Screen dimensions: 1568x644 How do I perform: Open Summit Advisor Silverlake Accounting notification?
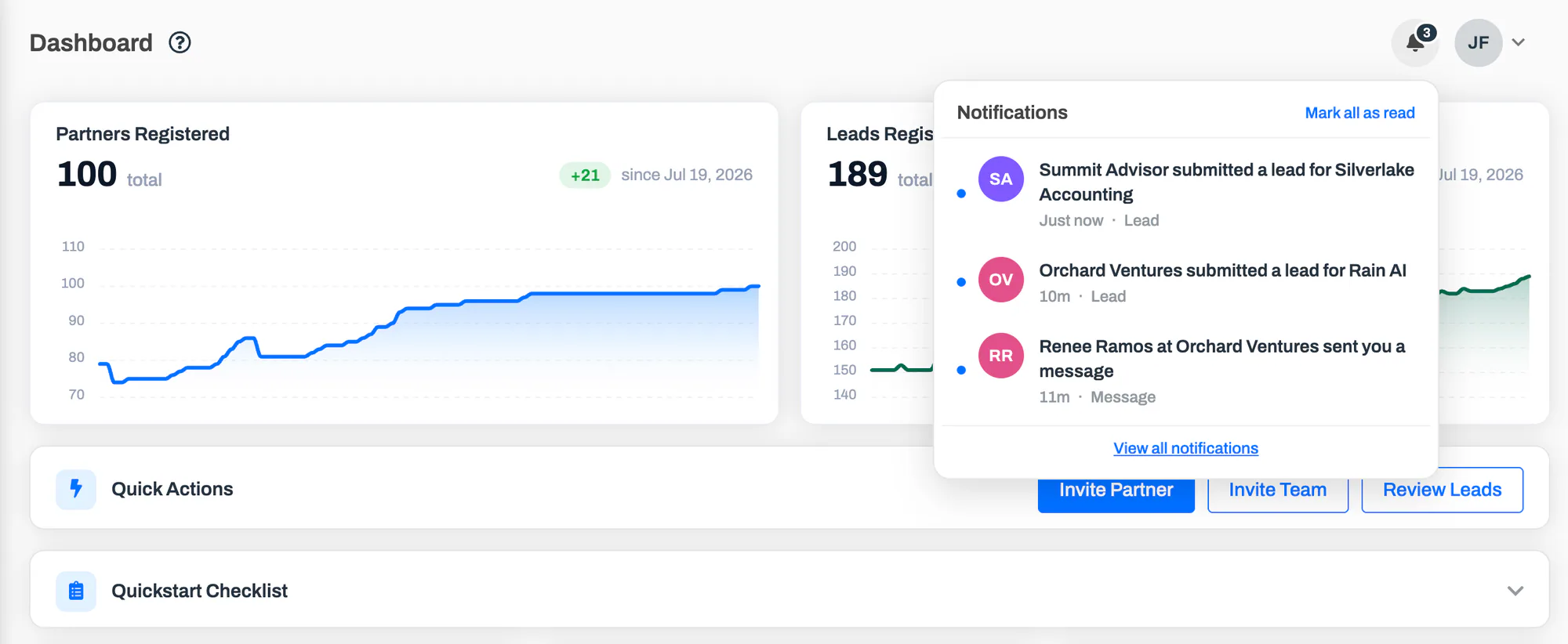(x=1185, y=194)
